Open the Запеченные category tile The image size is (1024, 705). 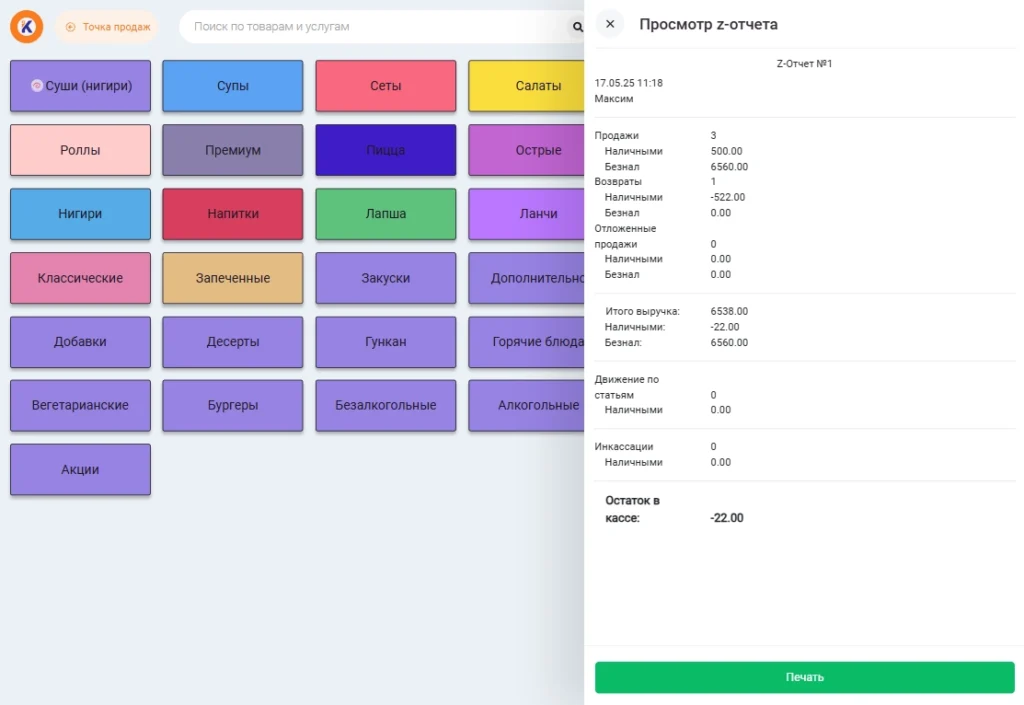[233, 278]
